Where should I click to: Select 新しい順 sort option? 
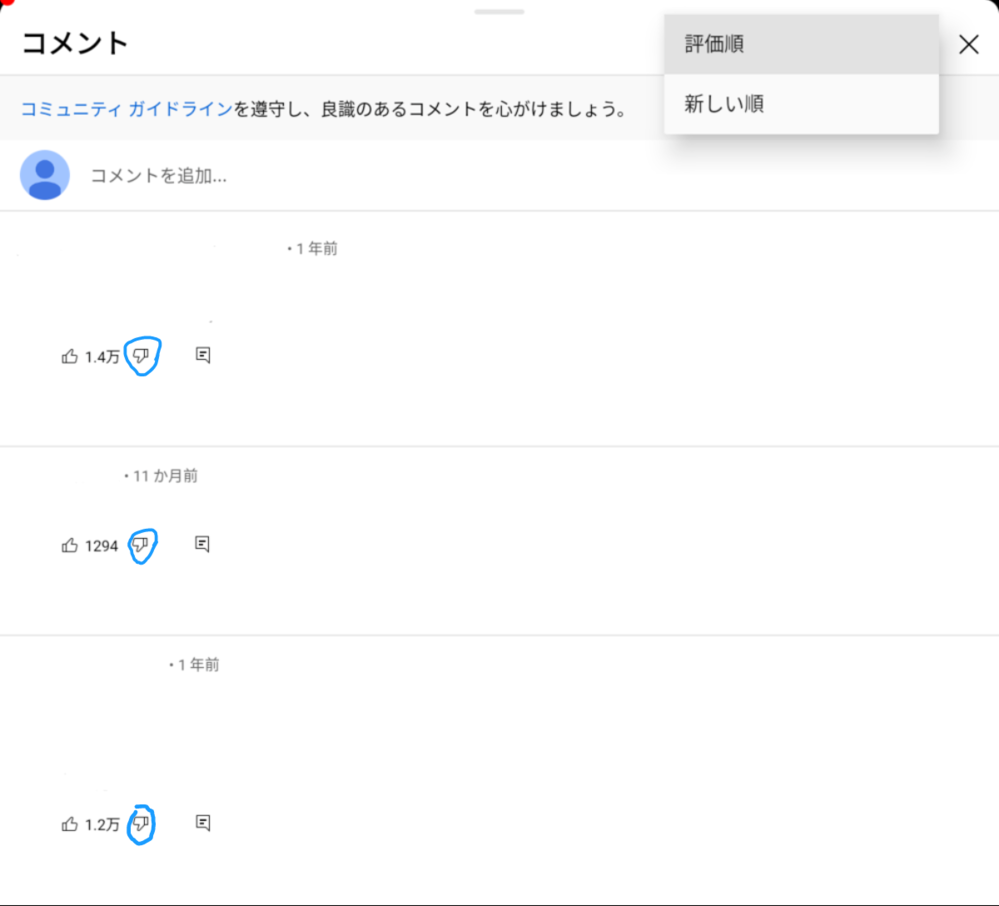coord(801,104)
